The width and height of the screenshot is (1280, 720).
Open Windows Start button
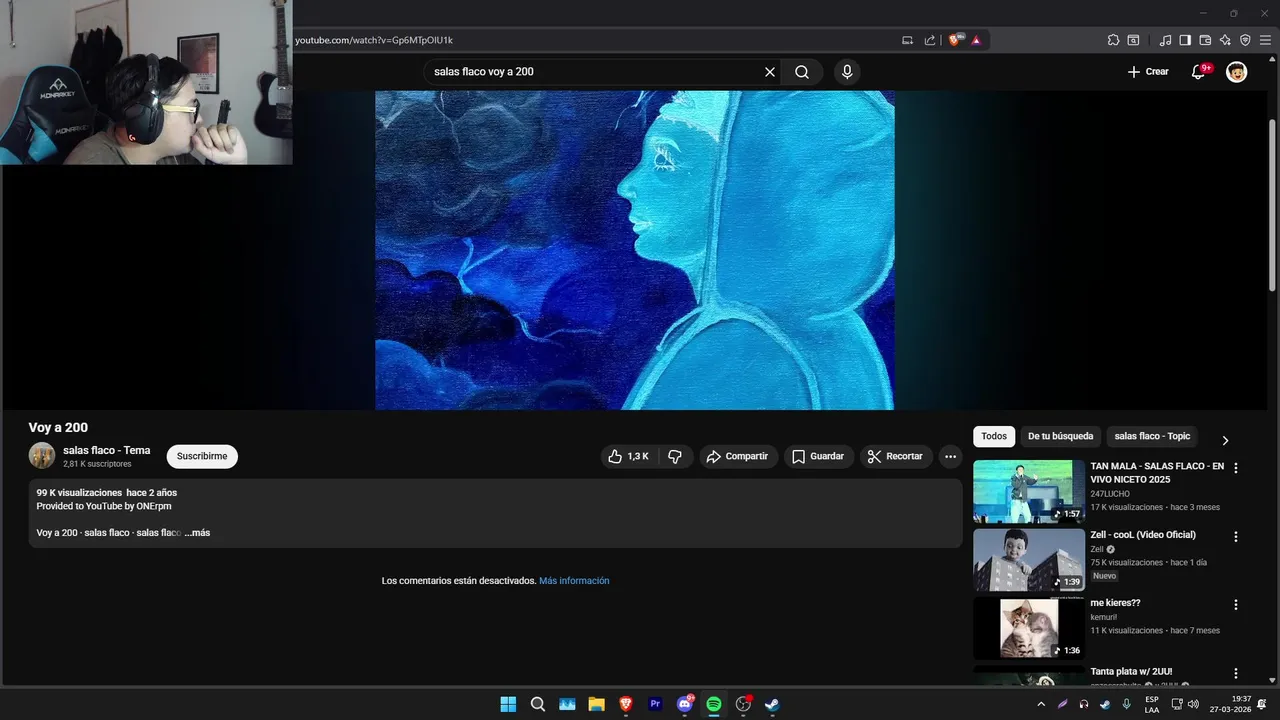pyautogui.click(x=508, y=704)
